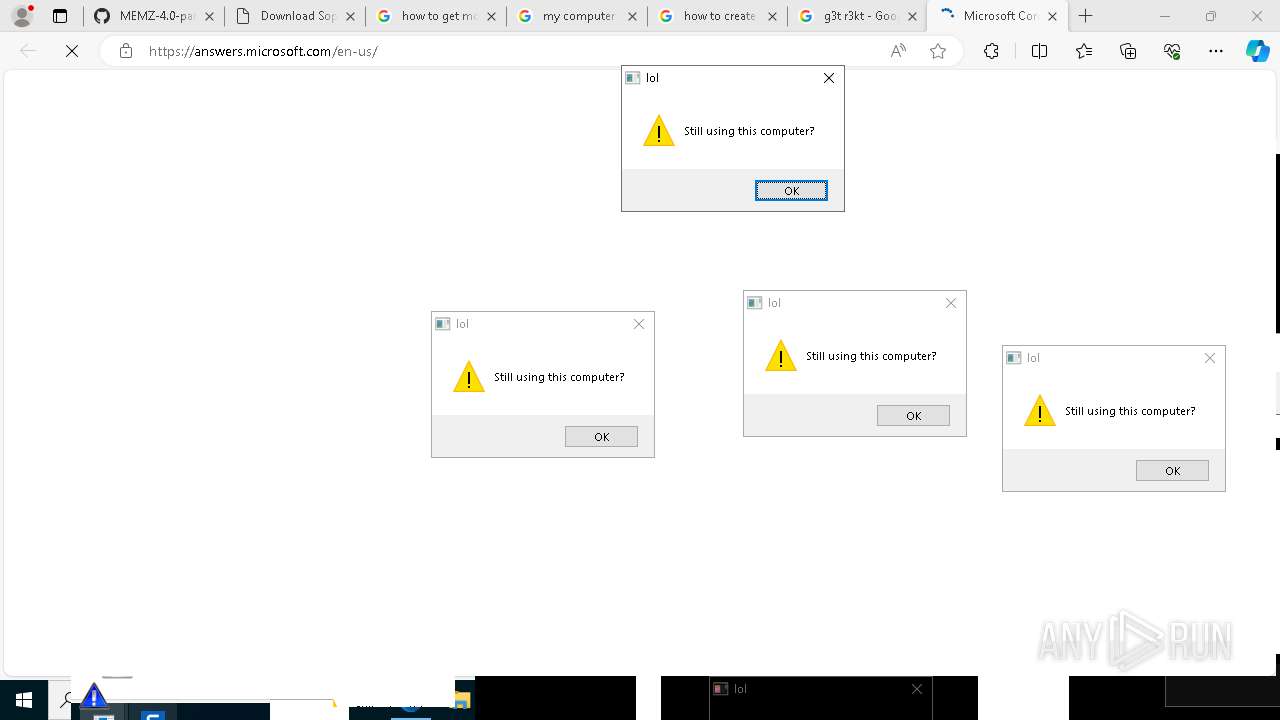Open Browser essentials heart icon

pos(1172,51)
